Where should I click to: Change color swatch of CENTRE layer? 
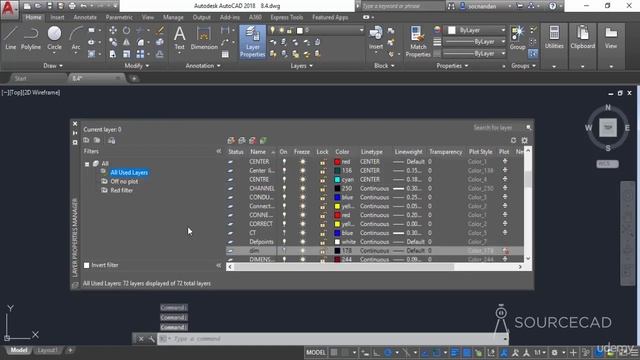tap(338, 180)
